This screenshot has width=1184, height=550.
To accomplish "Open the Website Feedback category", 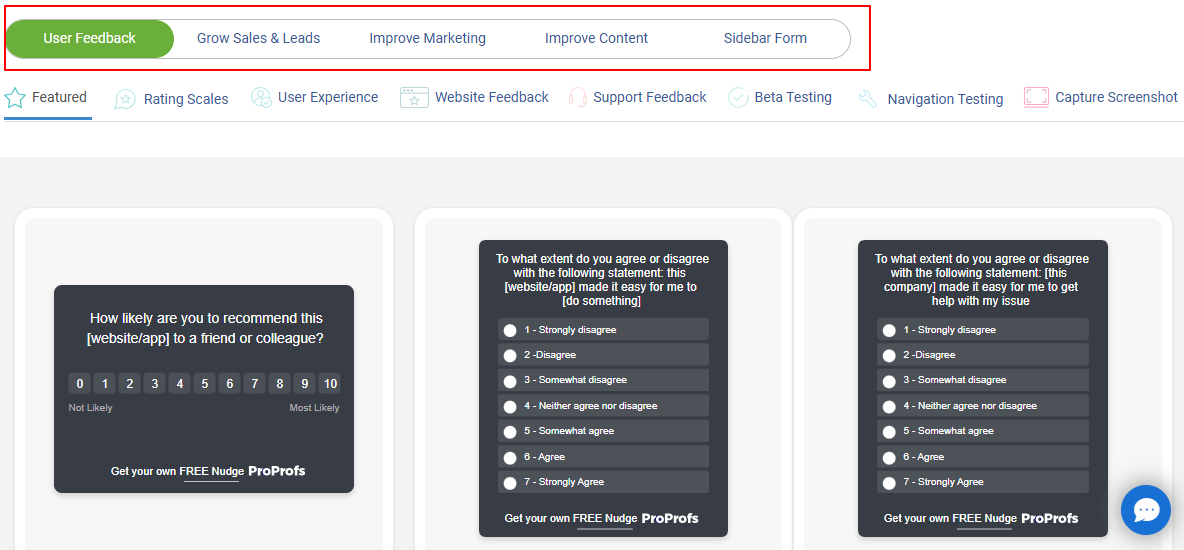I will (x=492, y=97).
